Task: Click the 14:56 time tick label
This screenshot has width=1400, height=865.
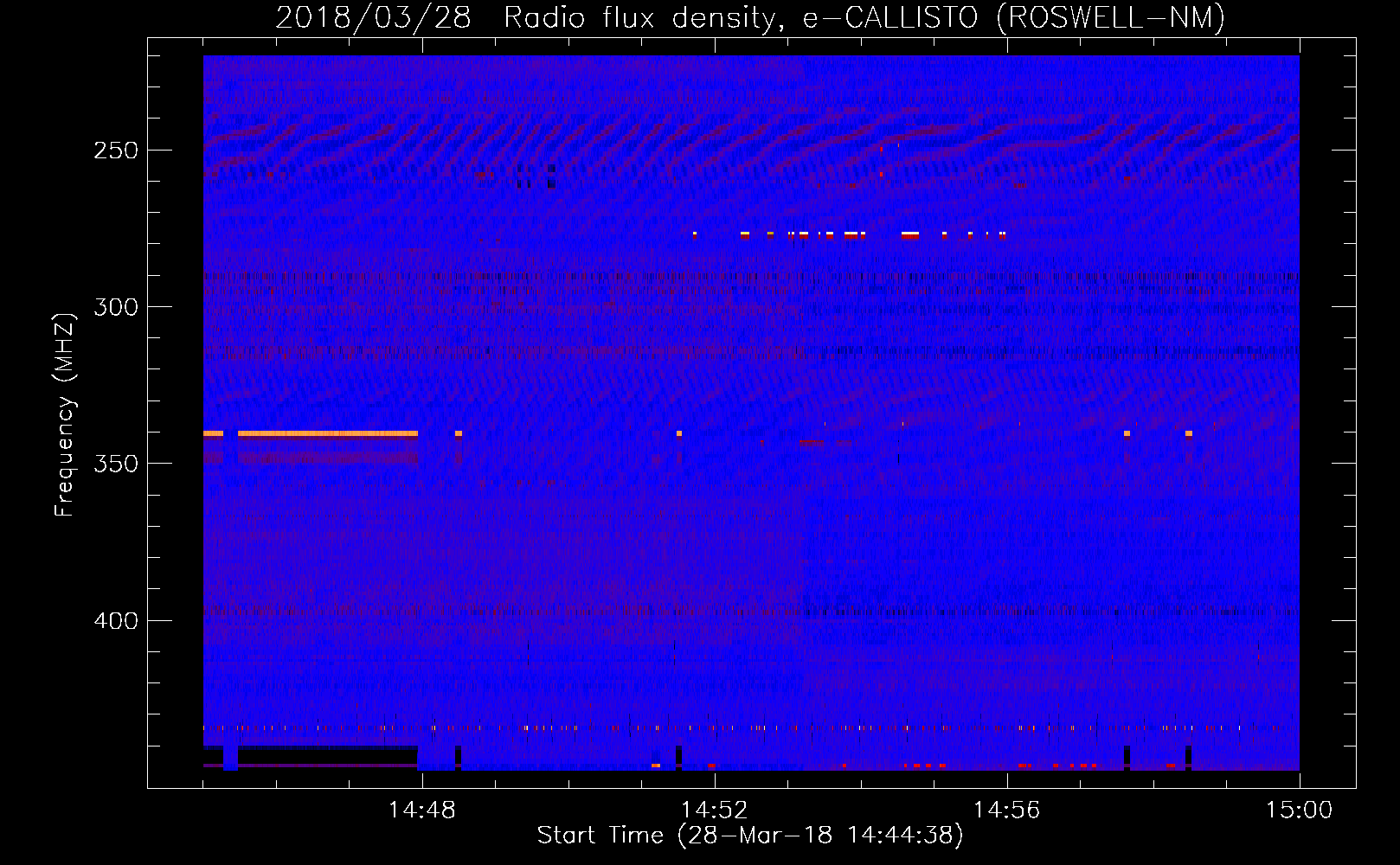Action: (1007, 811)
